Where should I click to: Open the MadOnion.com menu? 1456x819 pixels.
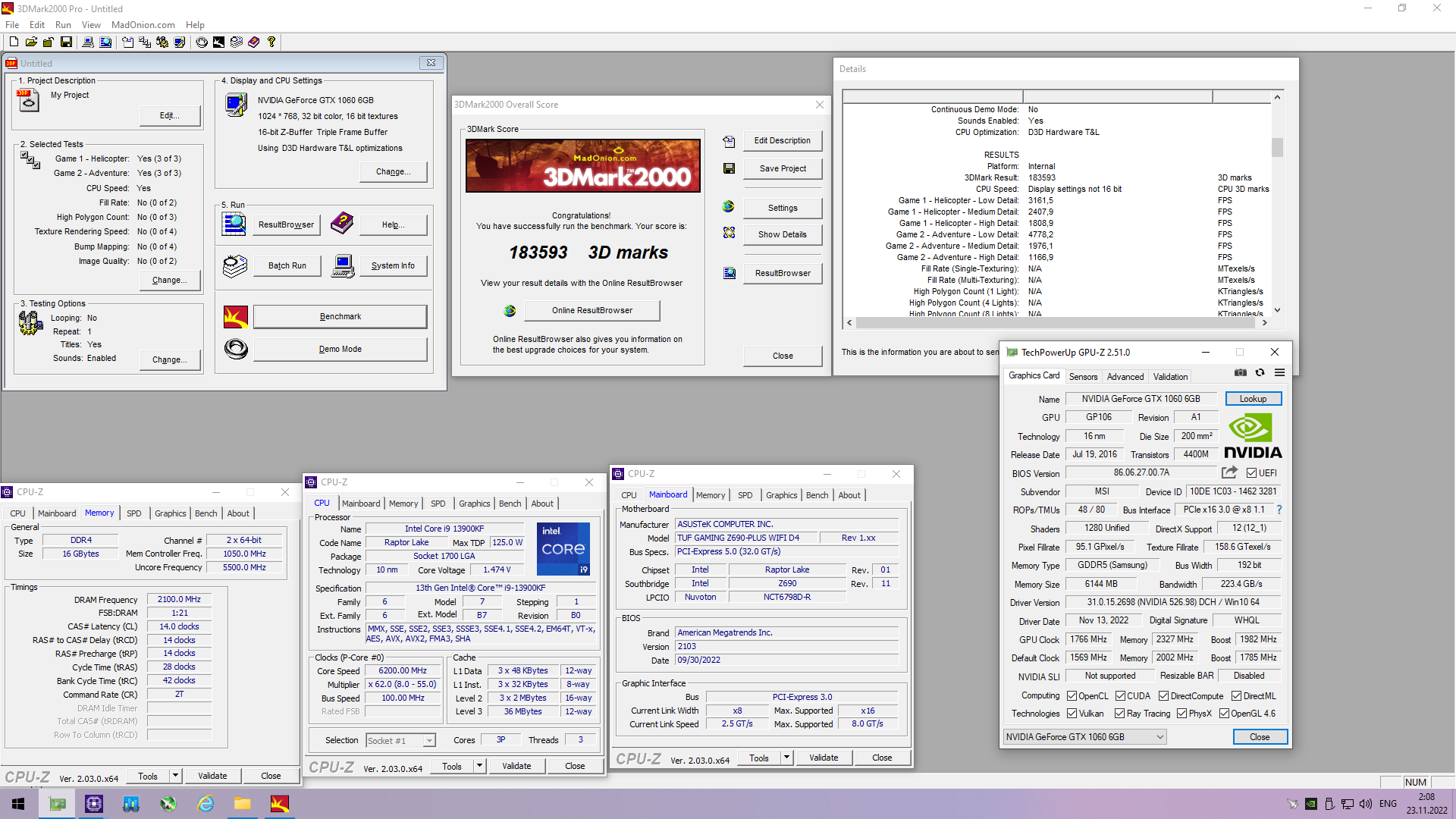click(x=143, y=25)
